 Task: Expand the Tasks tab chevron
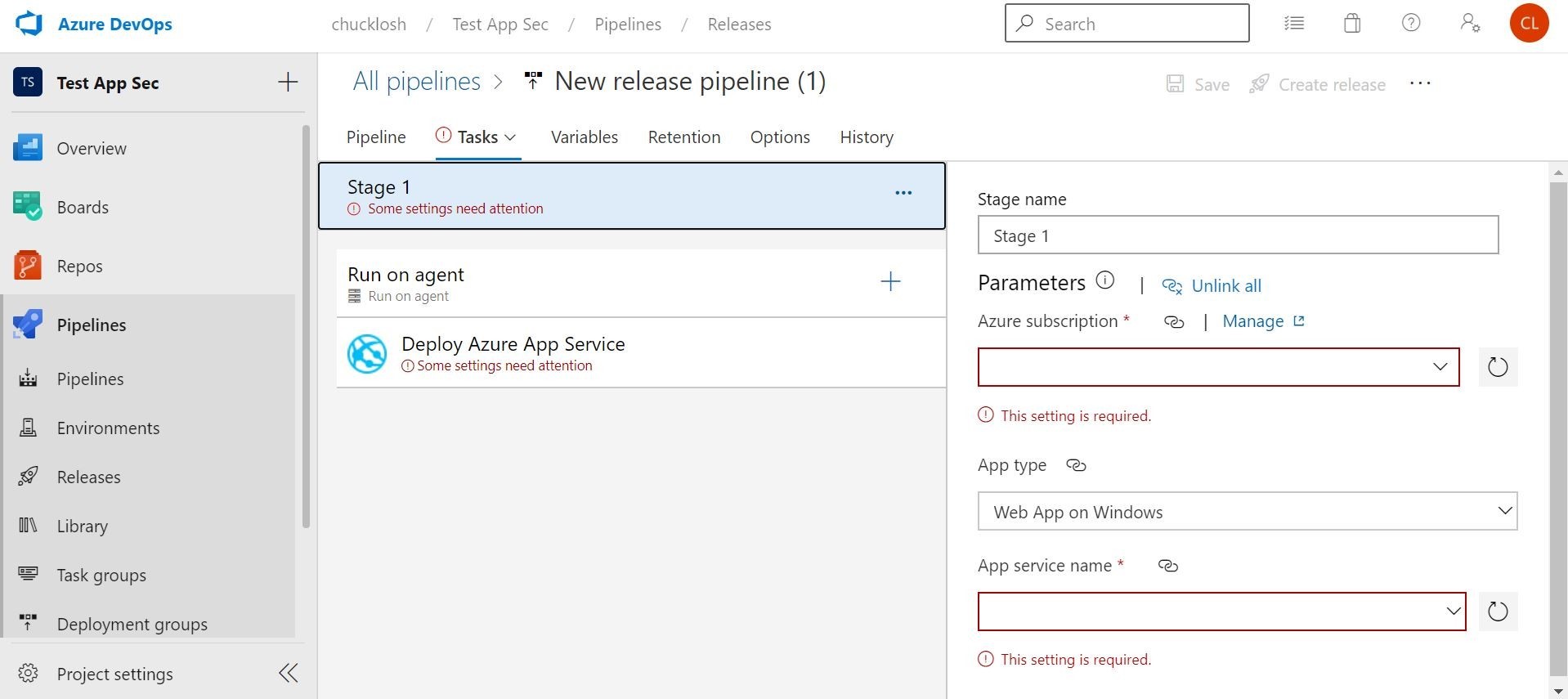click(510, 137)
